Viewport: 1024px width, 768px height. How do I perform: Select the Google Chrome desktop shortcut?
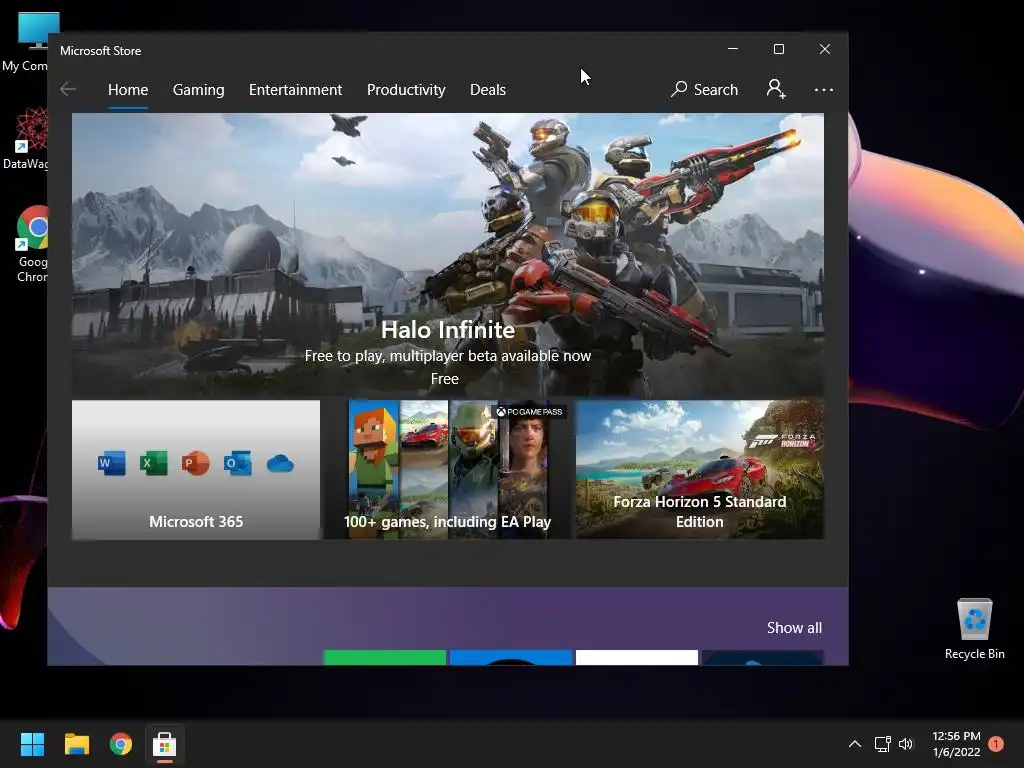[31, 244]
